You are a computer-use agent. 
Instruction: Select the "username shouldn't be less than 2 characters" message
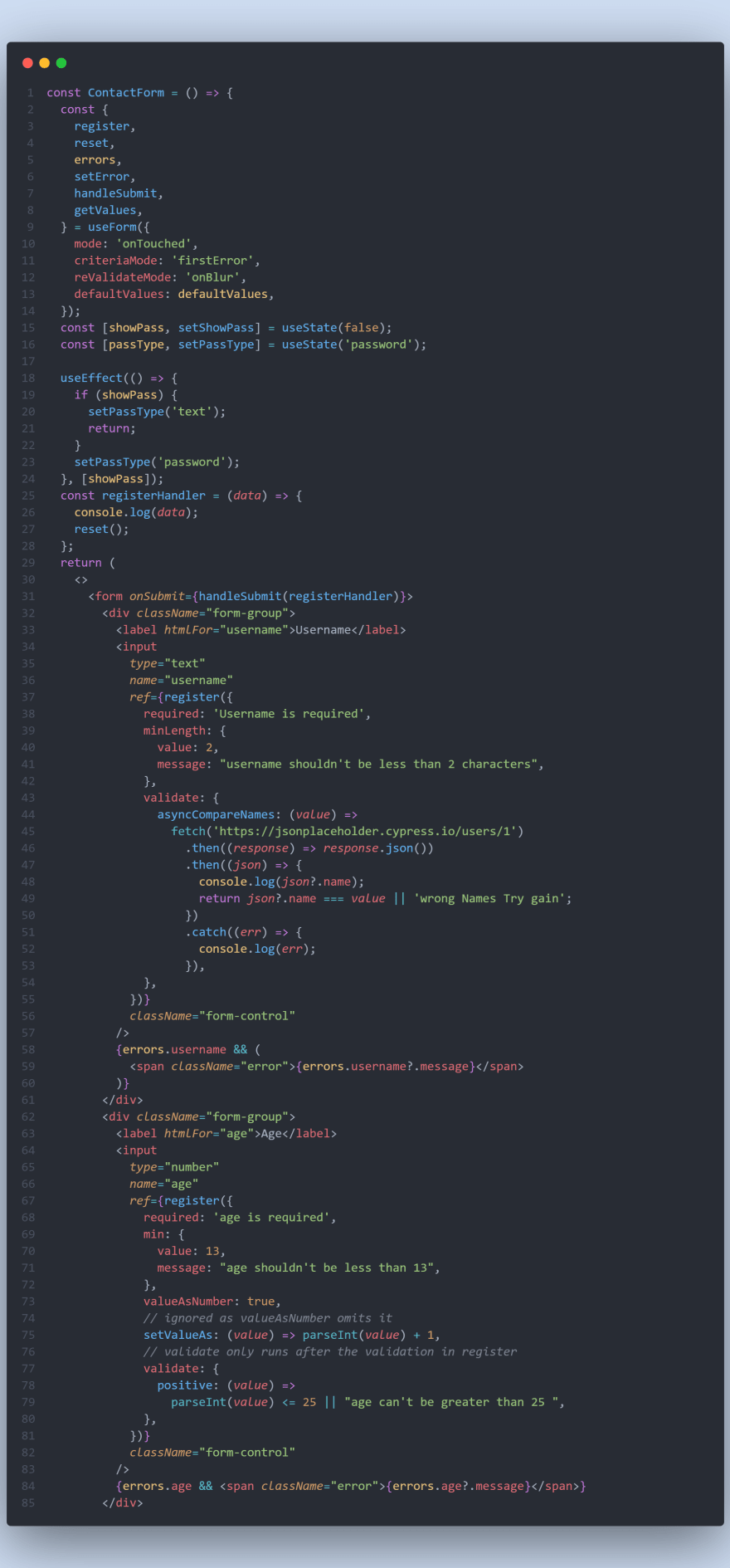378,764
